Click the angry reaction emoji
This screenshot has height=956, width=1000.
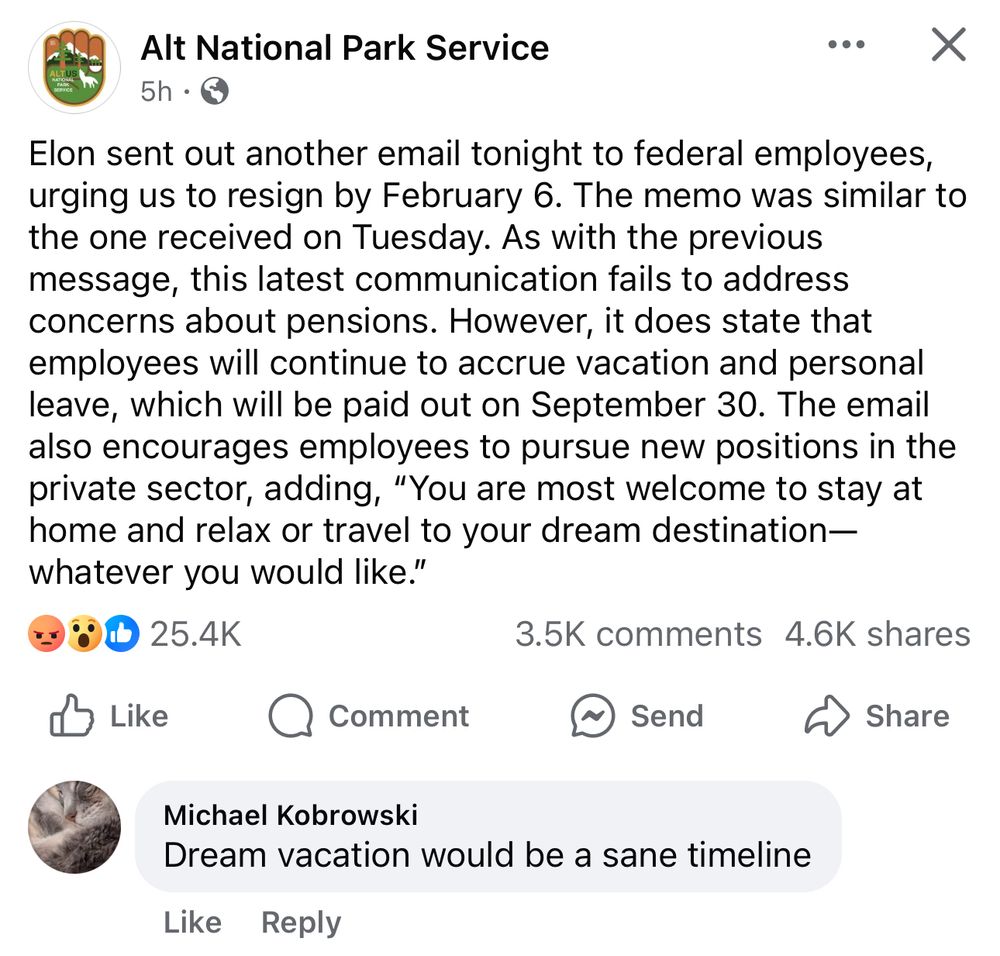click(x=47, y=635)
